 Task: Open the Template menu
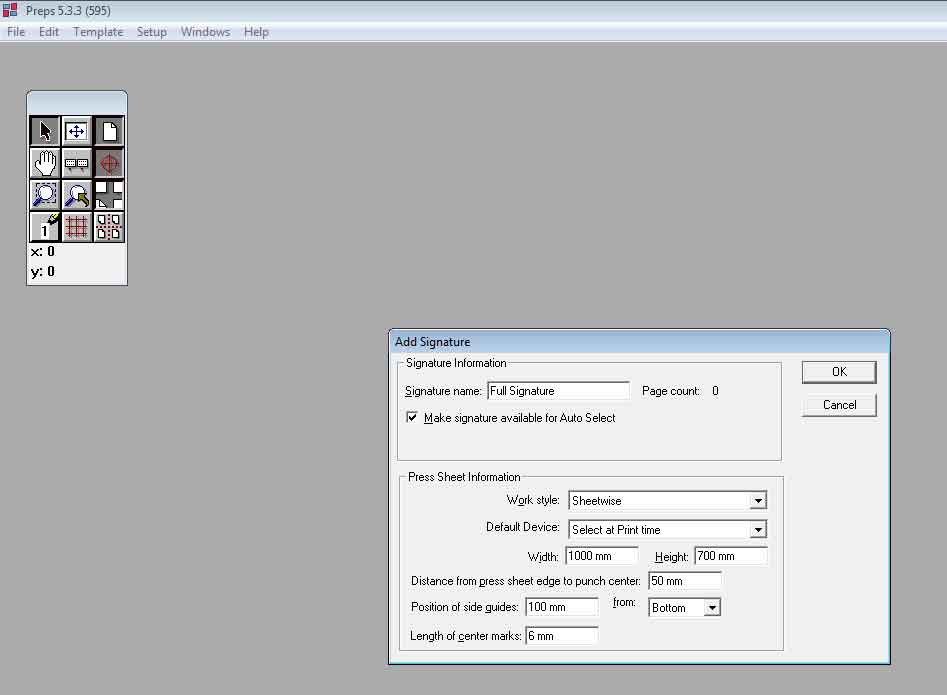coord(98,32)
